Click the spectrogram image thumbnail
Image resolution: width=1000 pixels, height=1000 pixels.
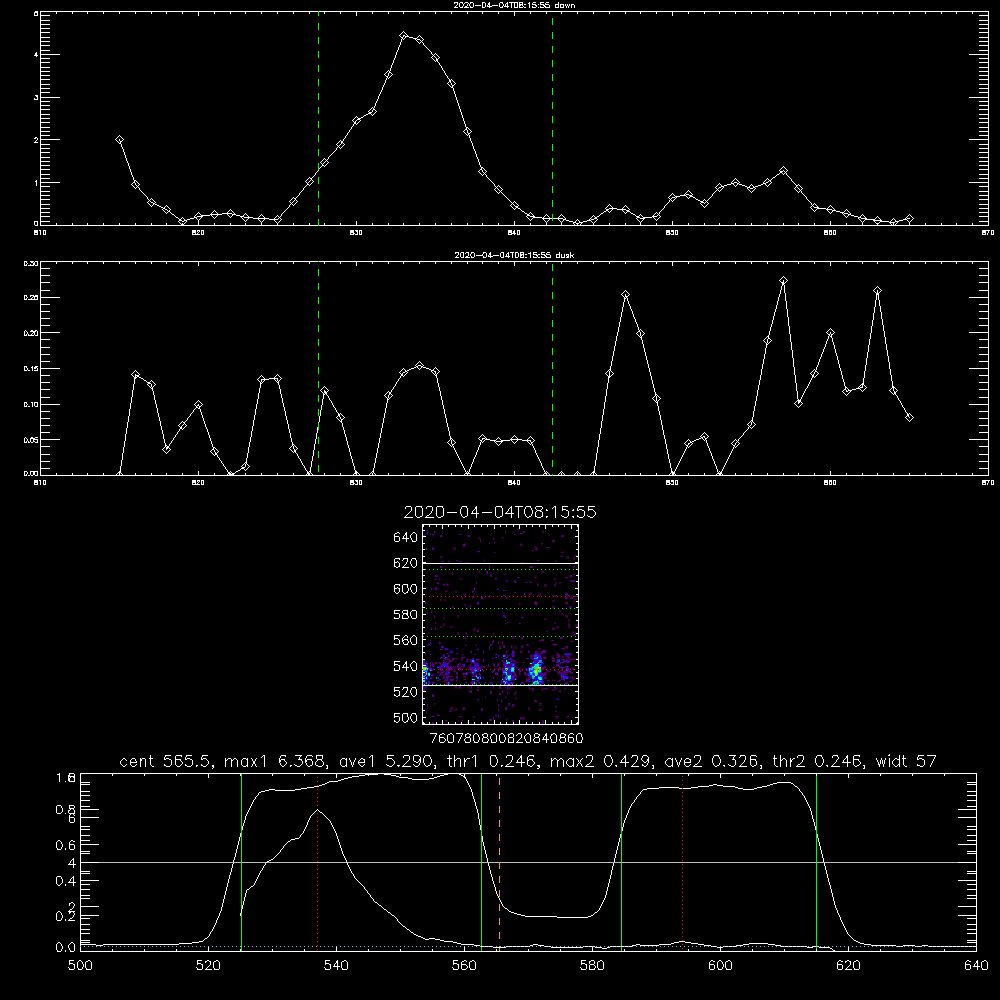(501, 624)
